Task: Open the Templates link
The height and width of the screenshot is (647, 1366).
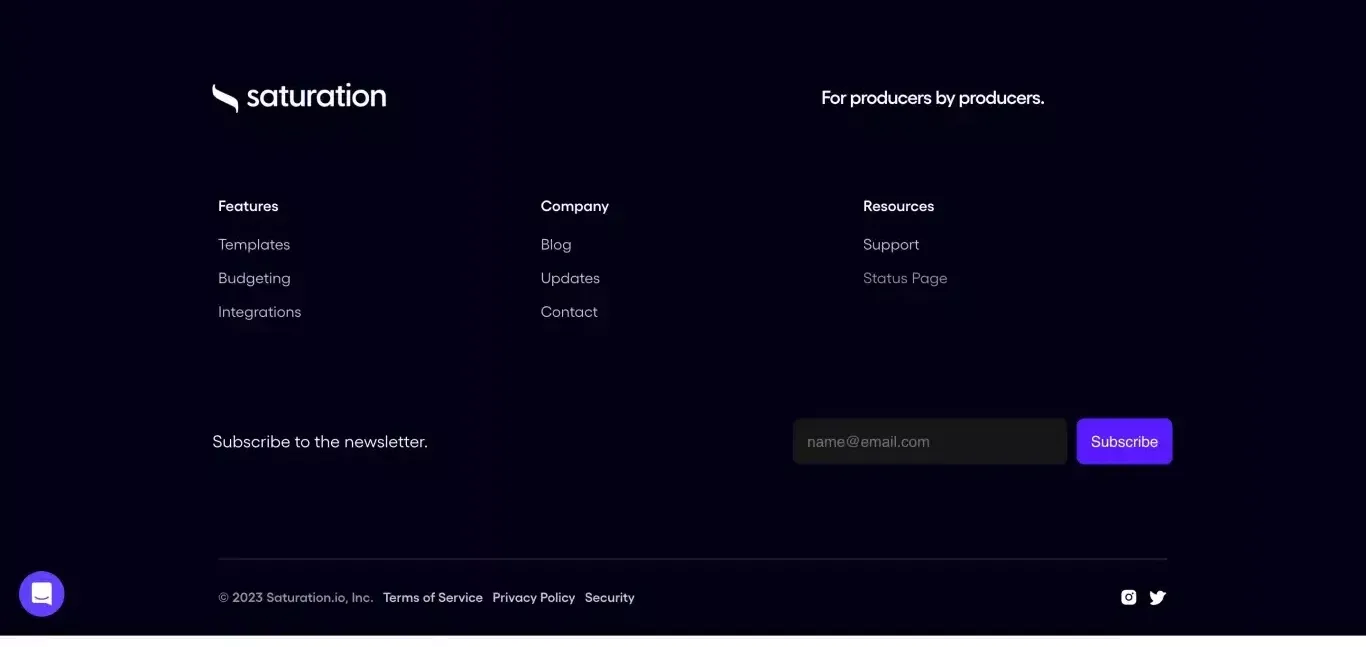Action: coord(254,244)
